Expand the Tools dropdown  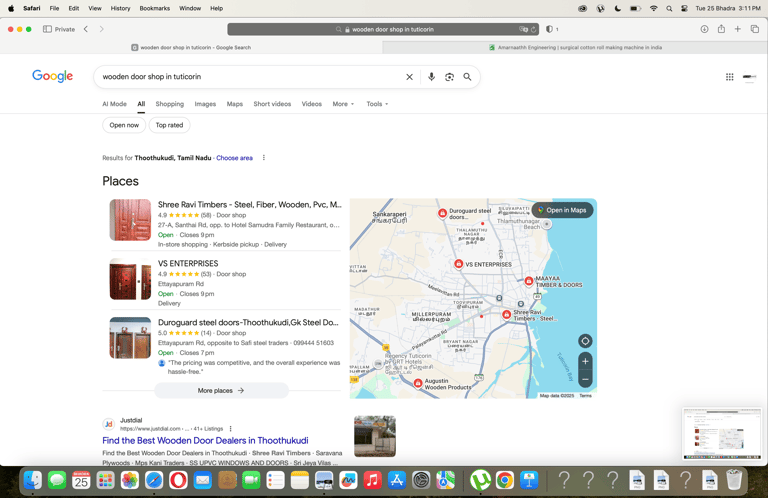pos(377,104)
